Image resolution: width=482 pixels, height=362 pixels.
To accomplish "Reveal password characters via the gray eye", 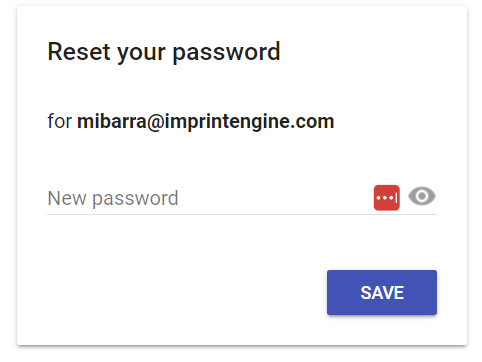I will click(x=422, y=196).
